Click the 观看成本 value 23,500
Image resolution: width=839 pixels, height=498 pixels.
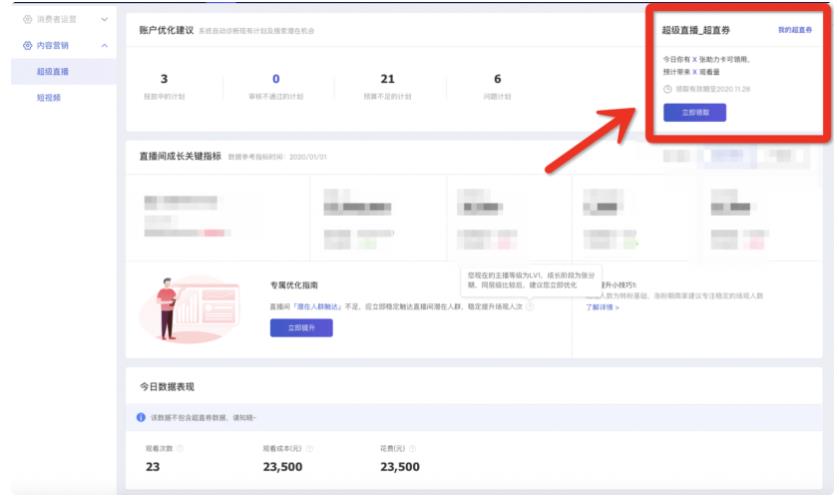[x=283, y=467]
